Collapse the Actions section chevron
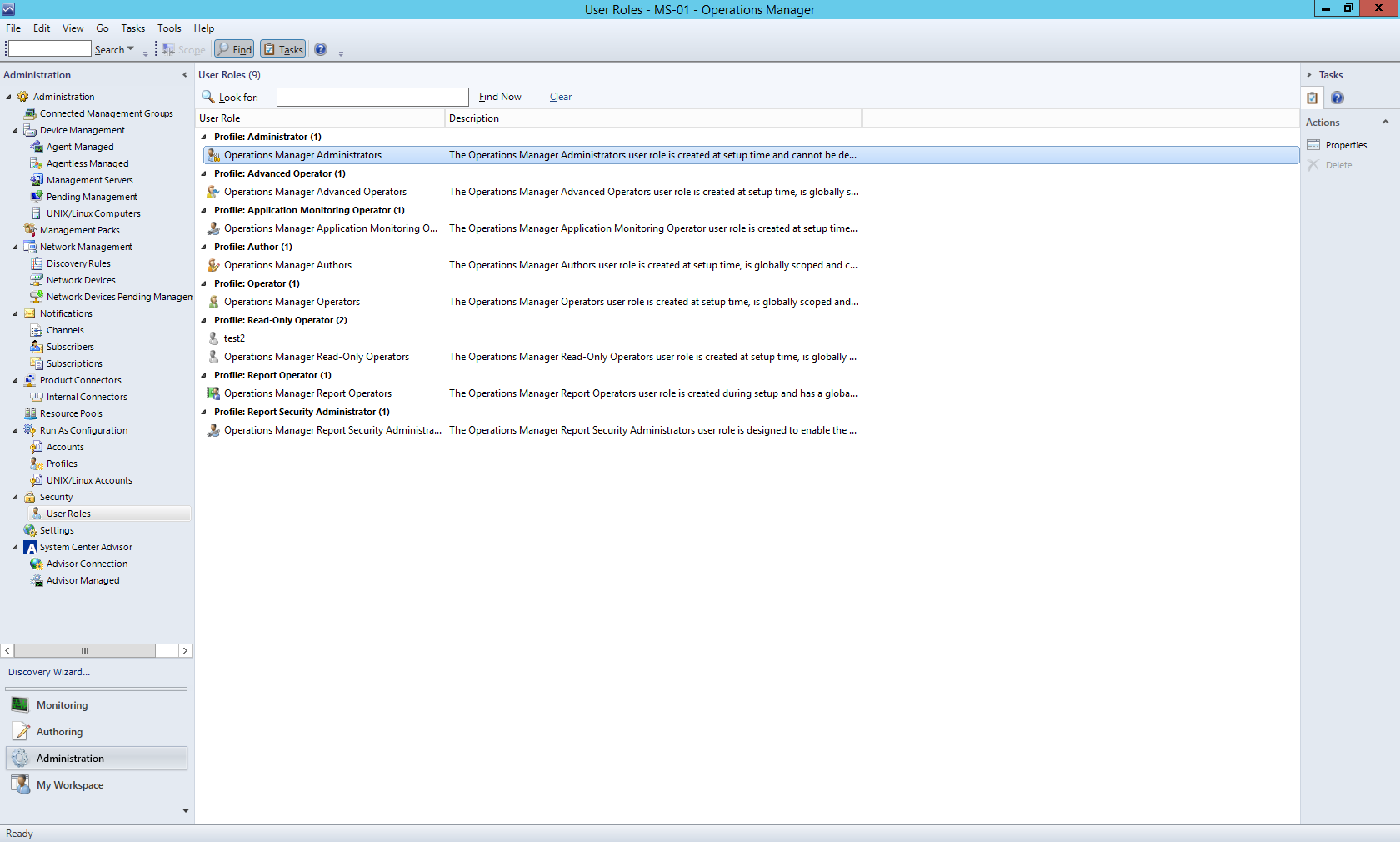 coord(1385,123)
